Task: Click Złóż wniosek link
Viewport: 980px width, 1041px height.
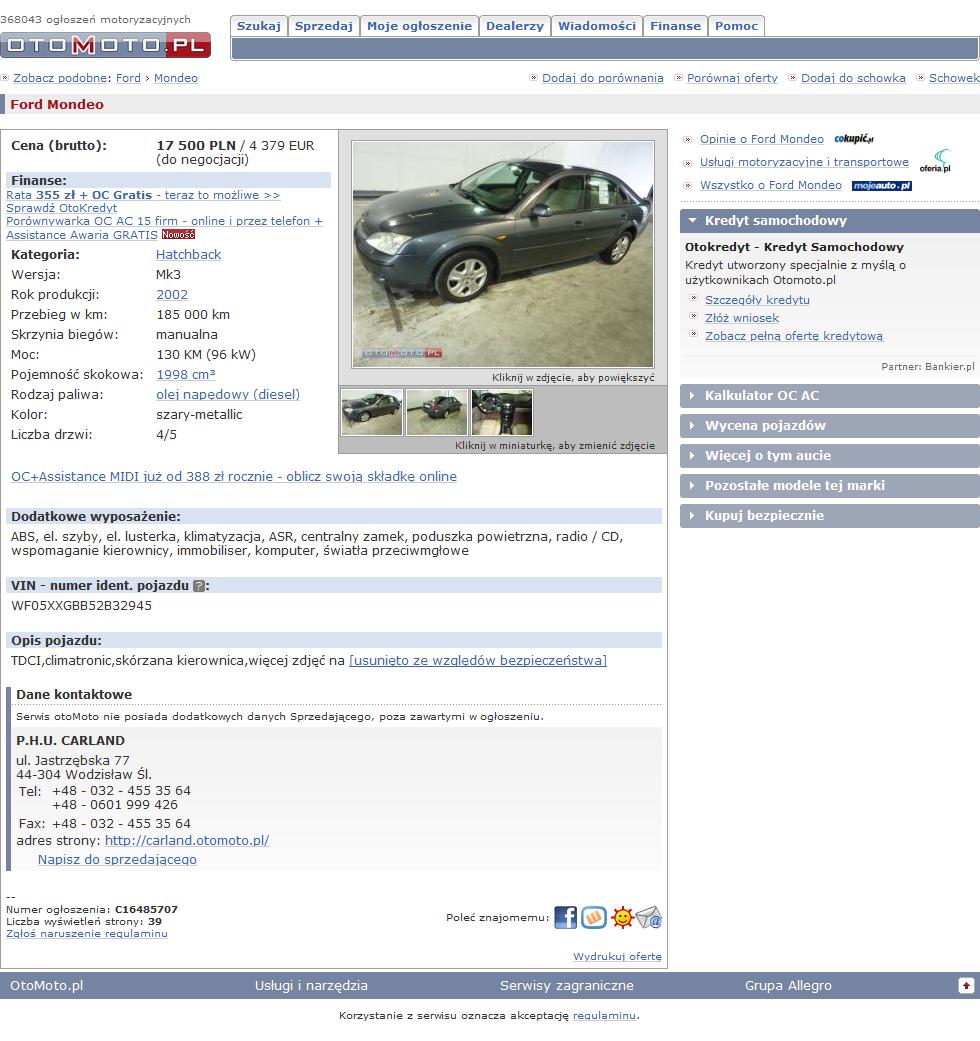Action: (x=742, y=318)
